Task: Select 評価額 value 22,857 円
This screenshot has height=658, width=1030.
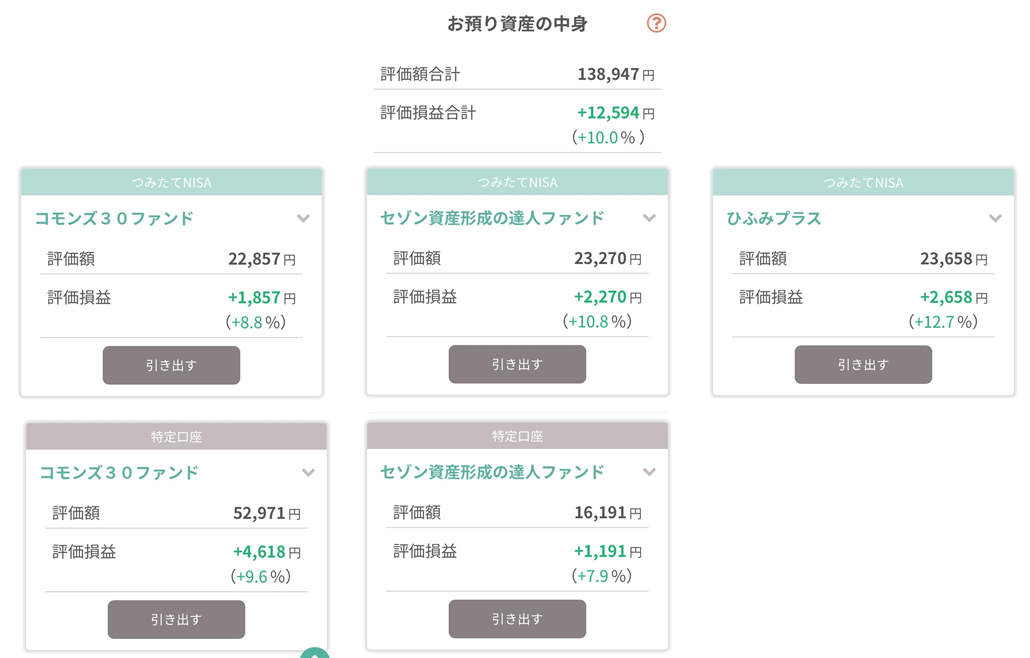Action: coord(262,259)
